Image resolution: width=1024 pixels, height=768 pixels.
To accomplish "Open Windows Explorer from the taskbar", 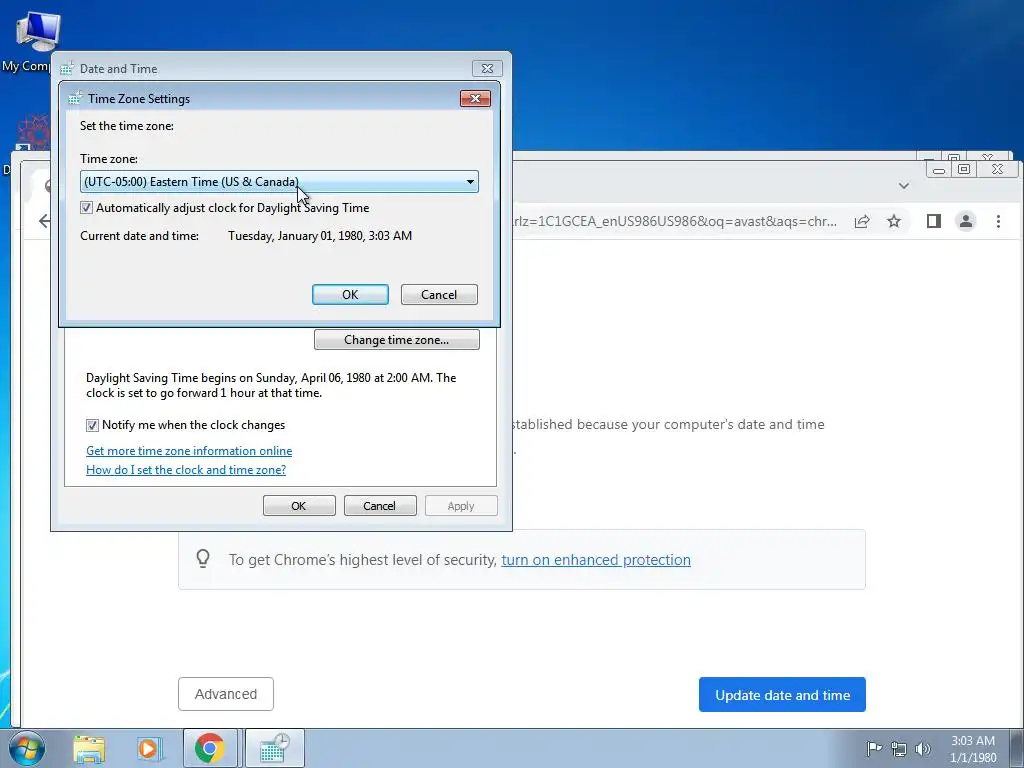I will [x=89, y=748].
